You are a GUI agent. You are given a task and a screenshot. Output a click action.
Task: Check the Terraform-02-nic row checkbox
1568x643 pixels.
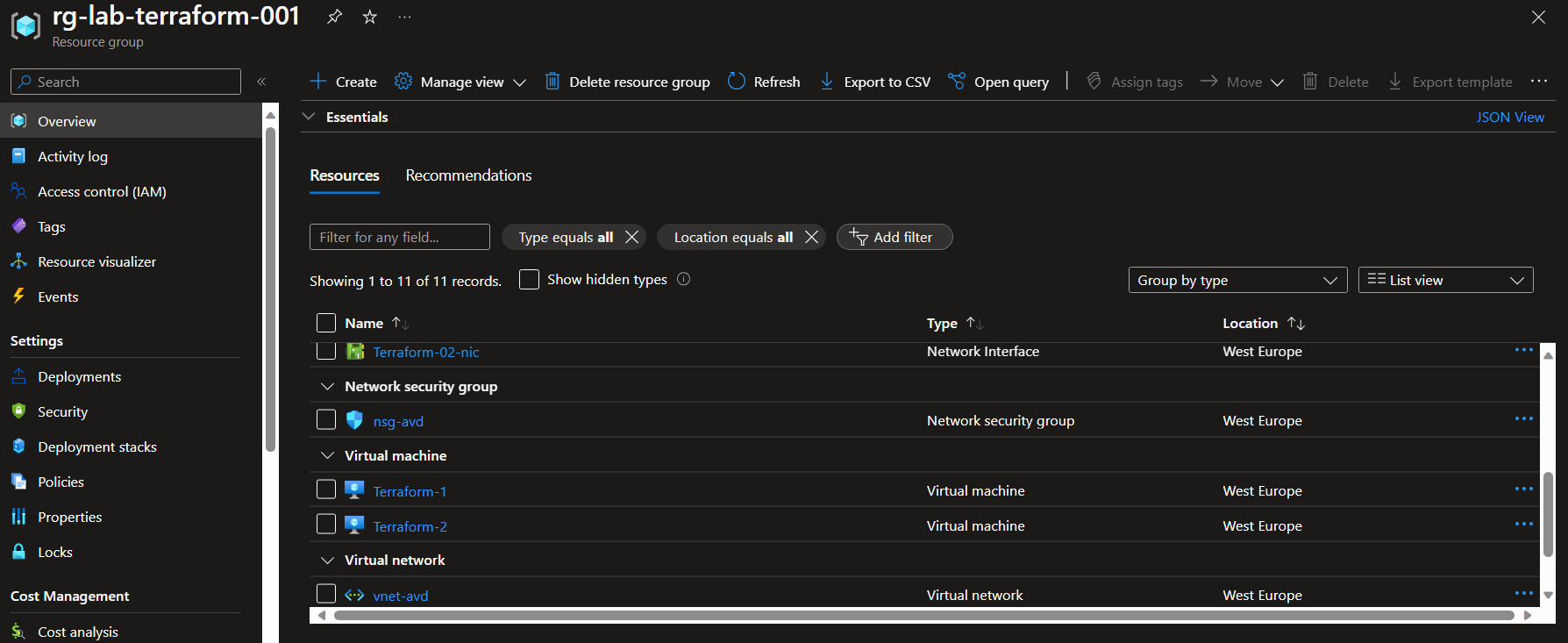[326, 351]
